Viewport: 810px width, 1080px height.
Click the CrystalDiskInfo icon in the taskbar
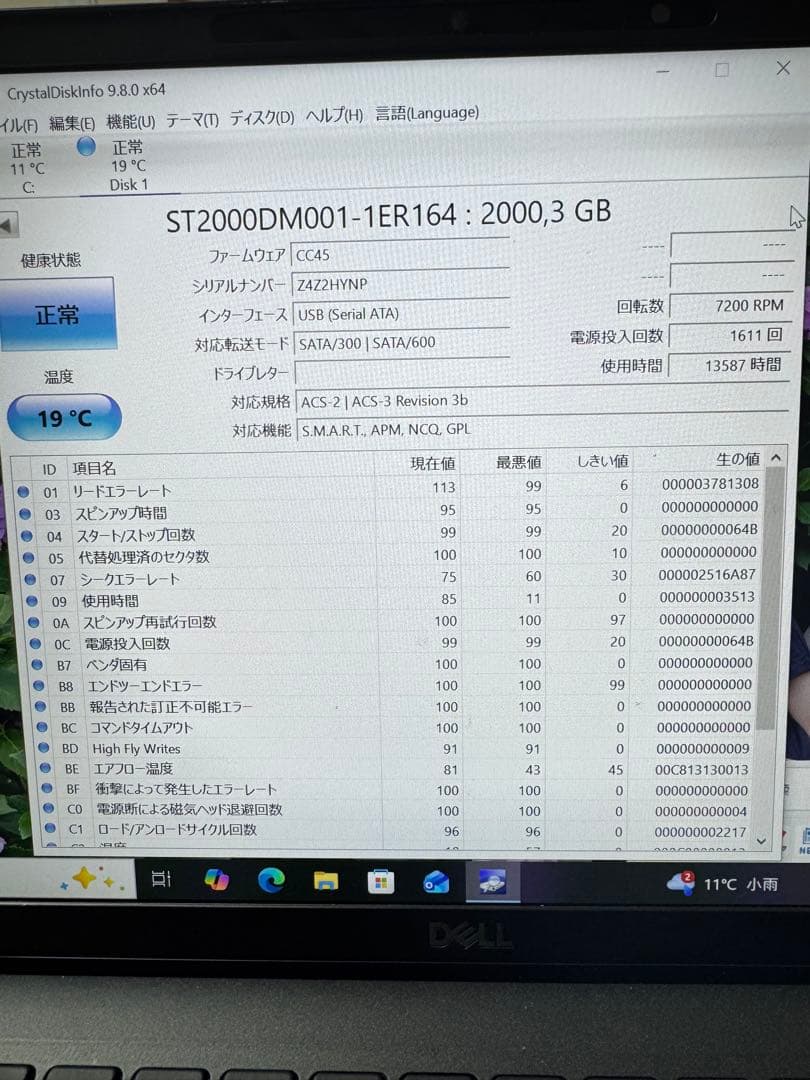pos(491,882)
